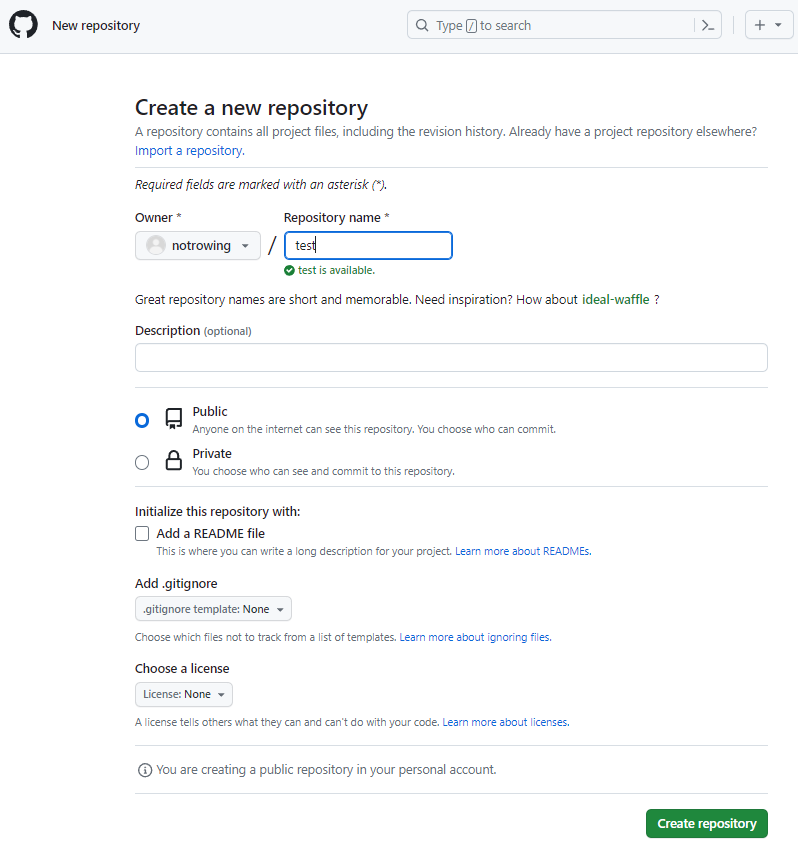Click the Public option label
The height and width of the screenshot is (855, 798).
(x=209, y=412)
